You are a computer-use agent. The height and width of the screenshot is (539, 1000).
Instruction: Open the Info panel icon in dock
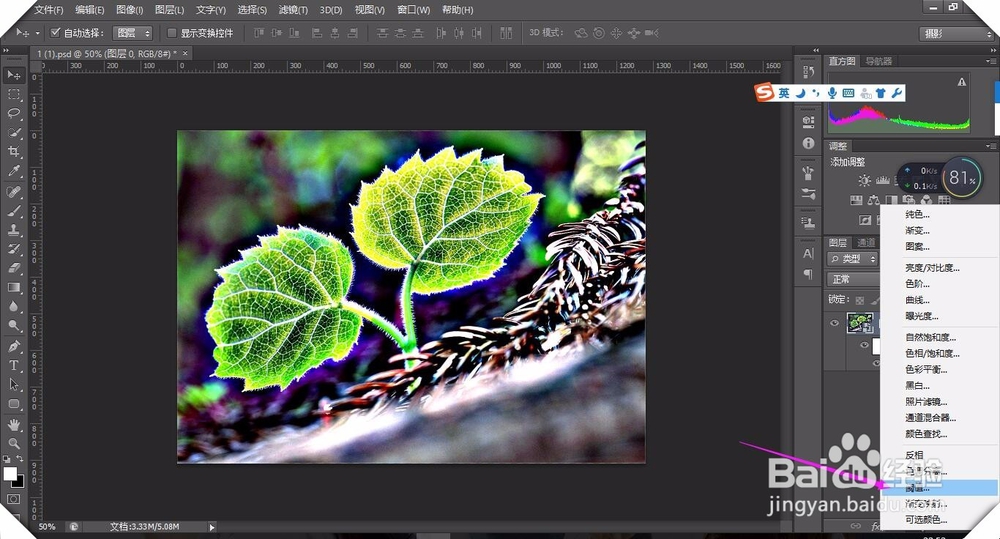click(809, 144)
